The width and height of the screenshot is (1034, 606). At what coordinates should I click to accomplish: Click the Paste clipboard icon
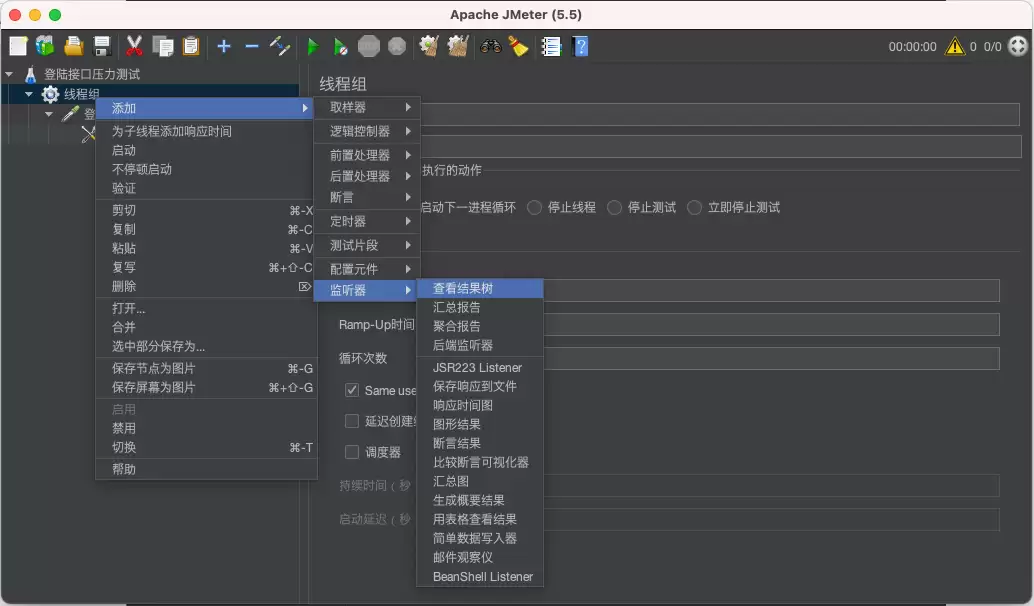point(191,46)
